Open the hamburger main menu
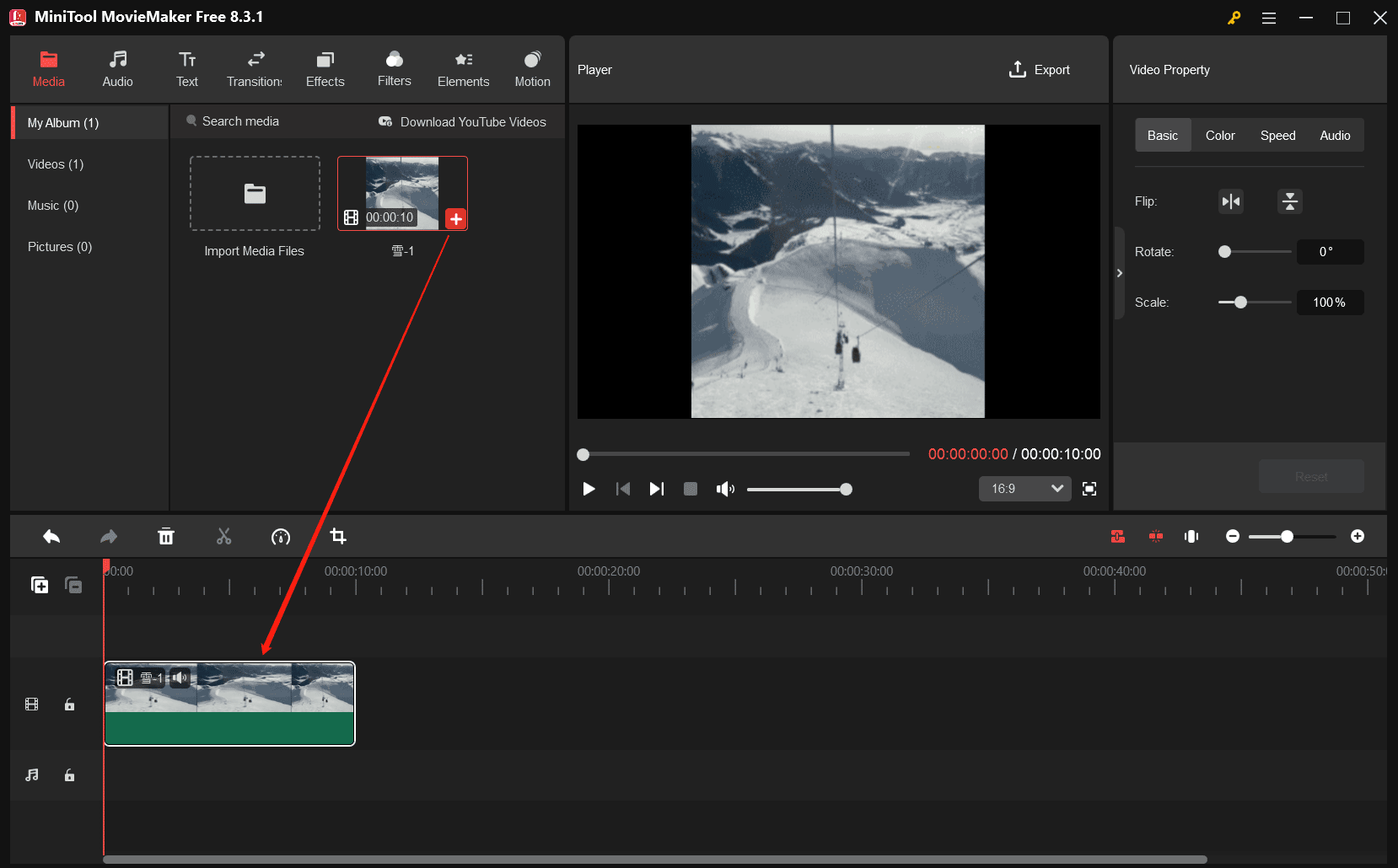The image size is (1398, 868). click(1268, 18)
